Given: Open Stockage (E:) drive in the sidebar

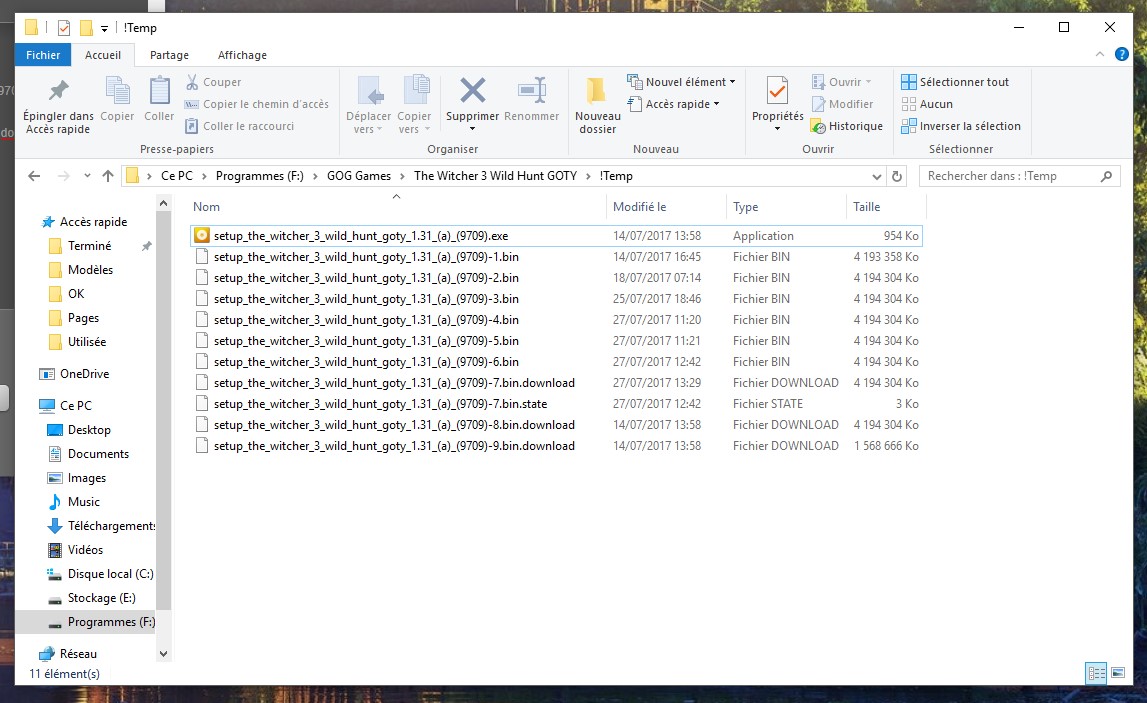Looking at the screenshot, I should click(92, 598).
